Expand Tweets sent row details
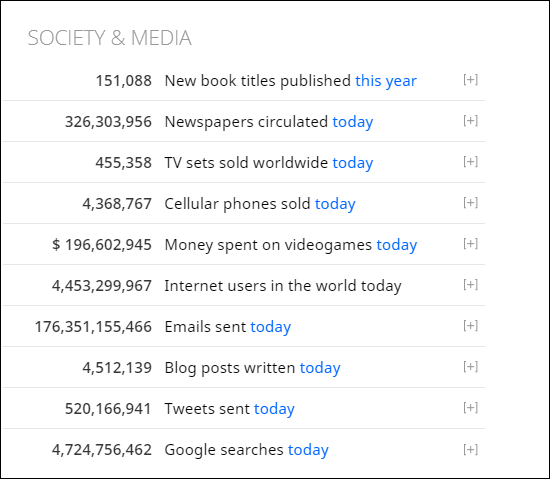 pyautogui.click(x=470, y=408)
